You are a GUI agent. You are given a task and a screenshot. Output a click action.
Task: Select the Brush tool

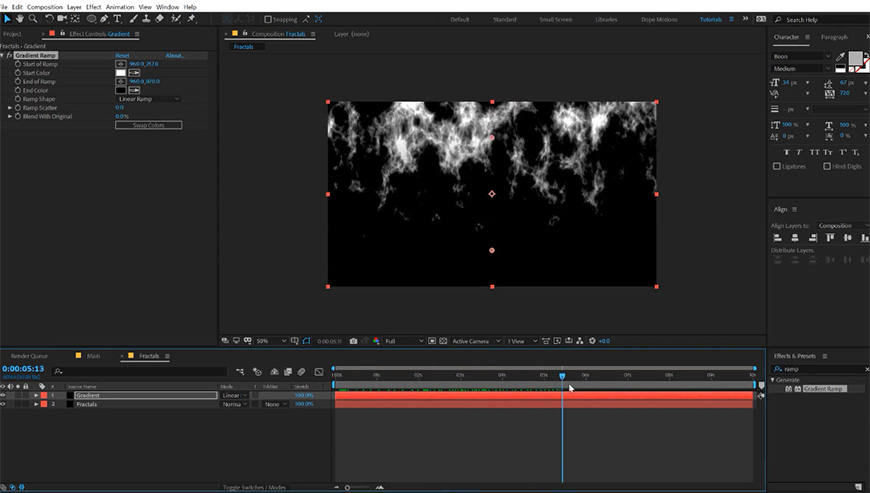pyautogui.click(x=133, y=18)
